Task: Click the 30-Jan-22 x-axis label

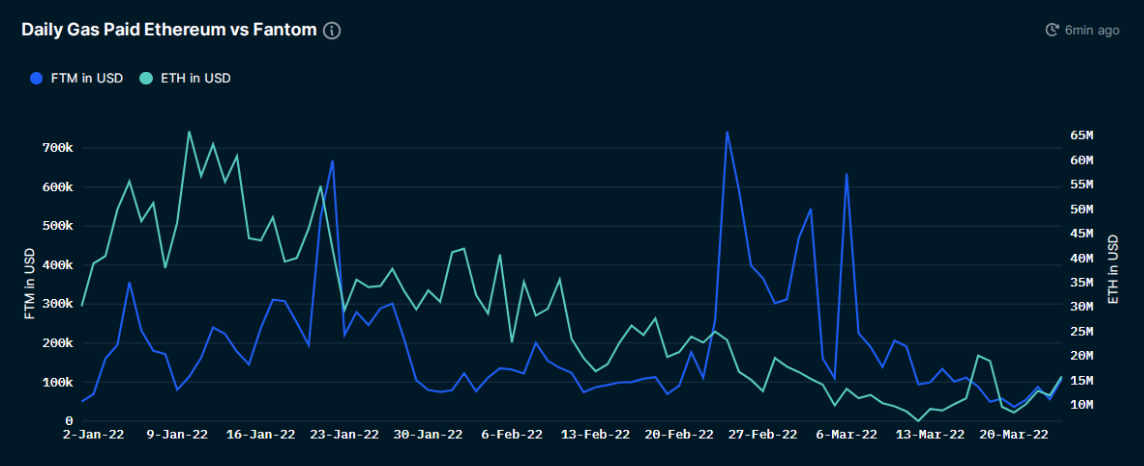Action: point(428,434)
